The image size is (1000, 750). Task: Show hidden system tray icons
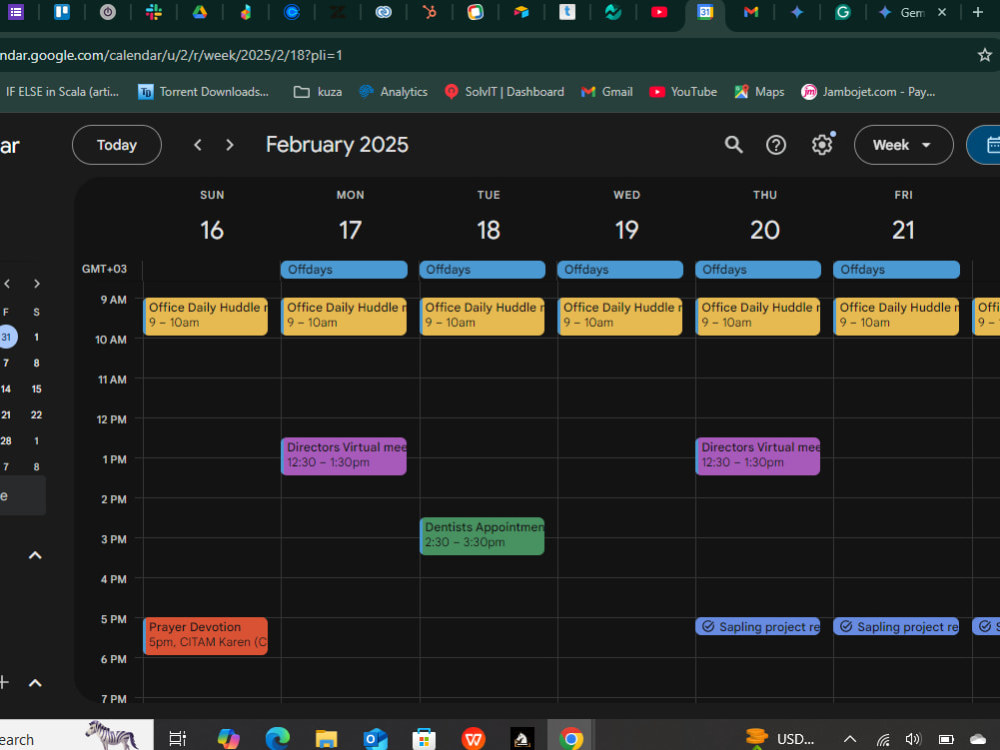point(849,739)
